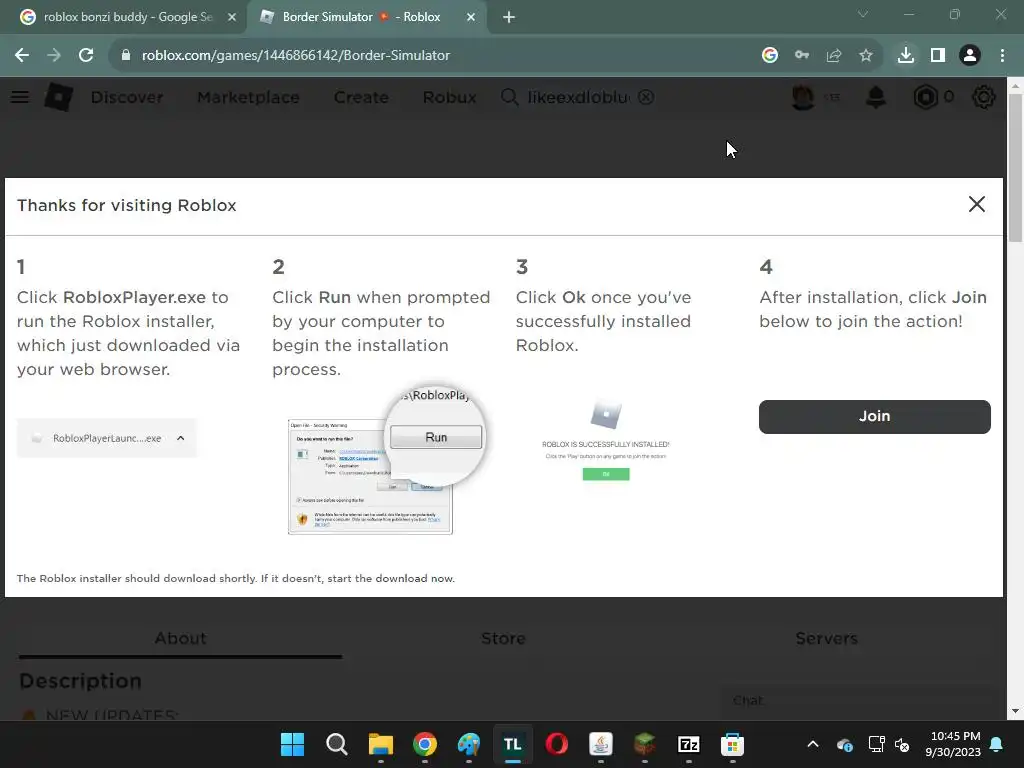
Task: Clear the Roblox search text
Action: [x=646, y=97]
